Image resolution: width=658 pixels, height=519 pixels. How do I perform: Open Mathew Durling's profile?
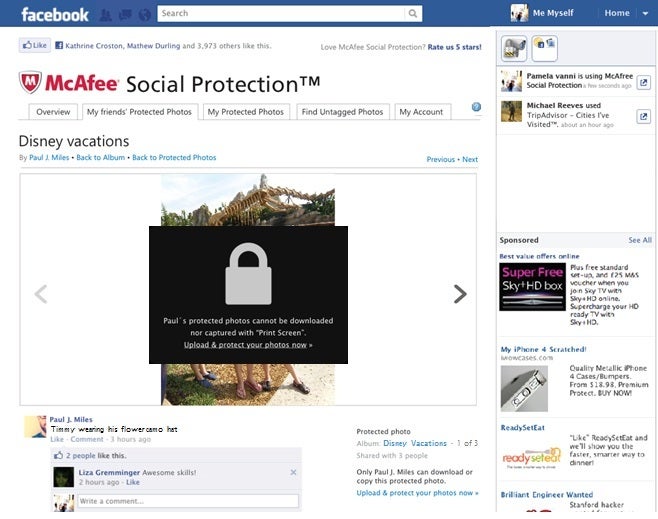[154, 46]
